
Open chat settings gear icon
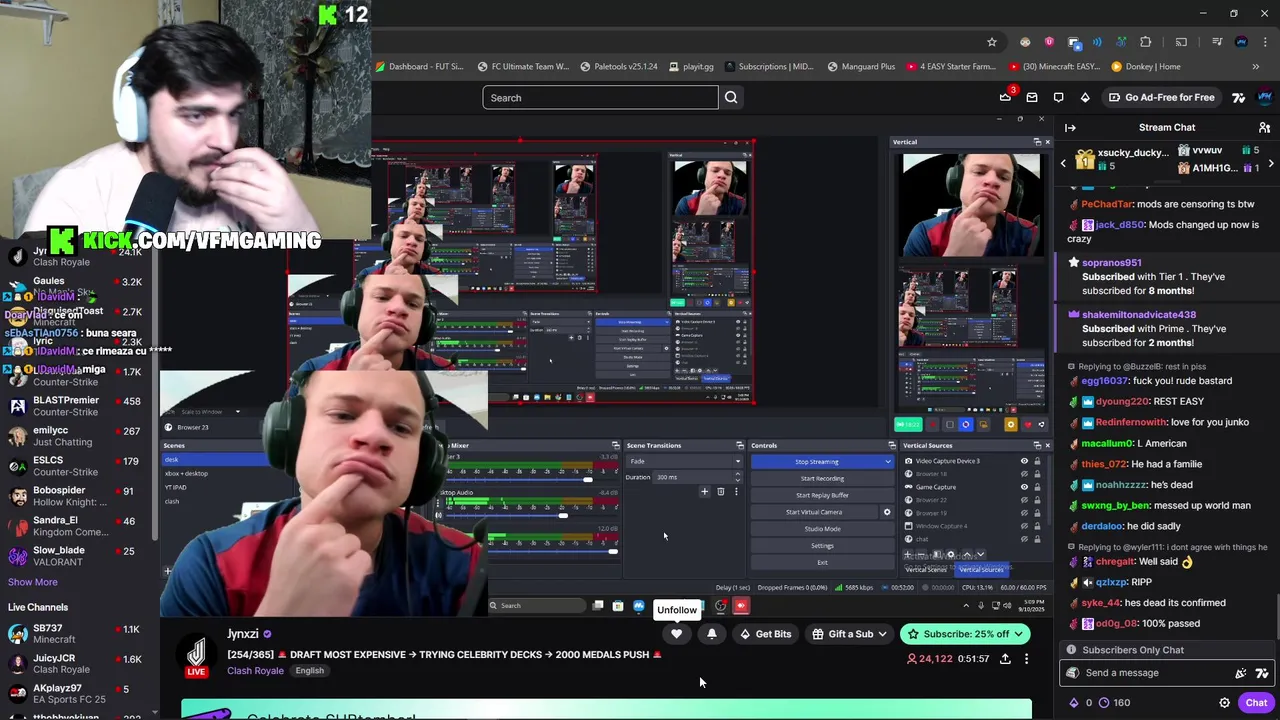pyautogui.click(x=1224, y=703)
